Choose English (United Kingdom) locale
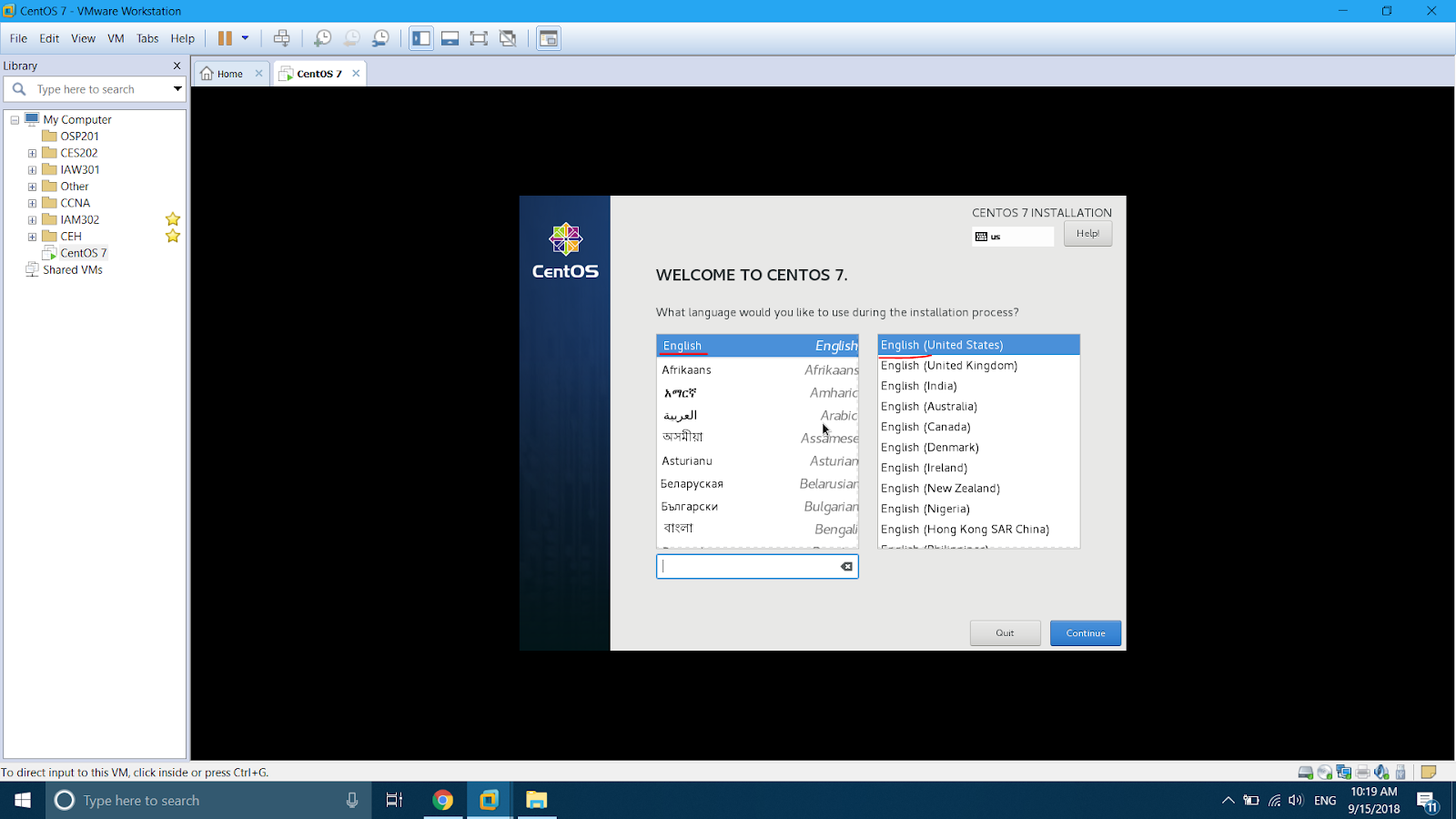 click(x=978, y=366)
